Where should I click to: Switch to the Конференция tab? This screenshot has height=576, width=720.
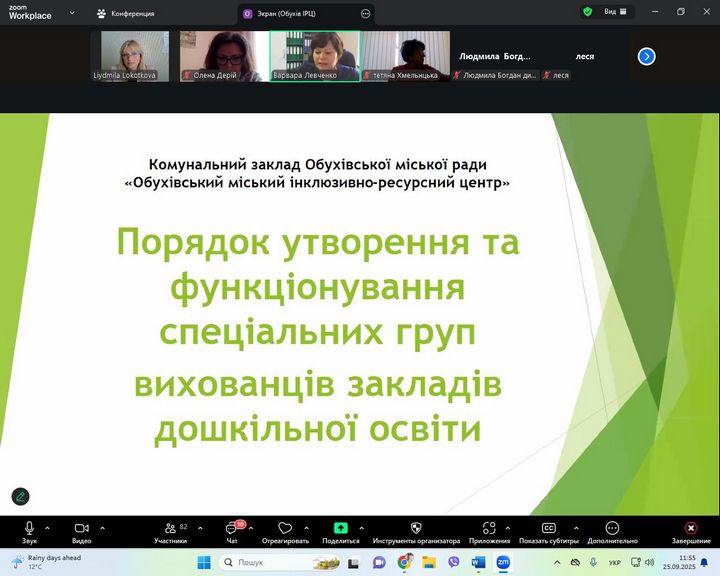pyautogui.click(x=125, y=14)
